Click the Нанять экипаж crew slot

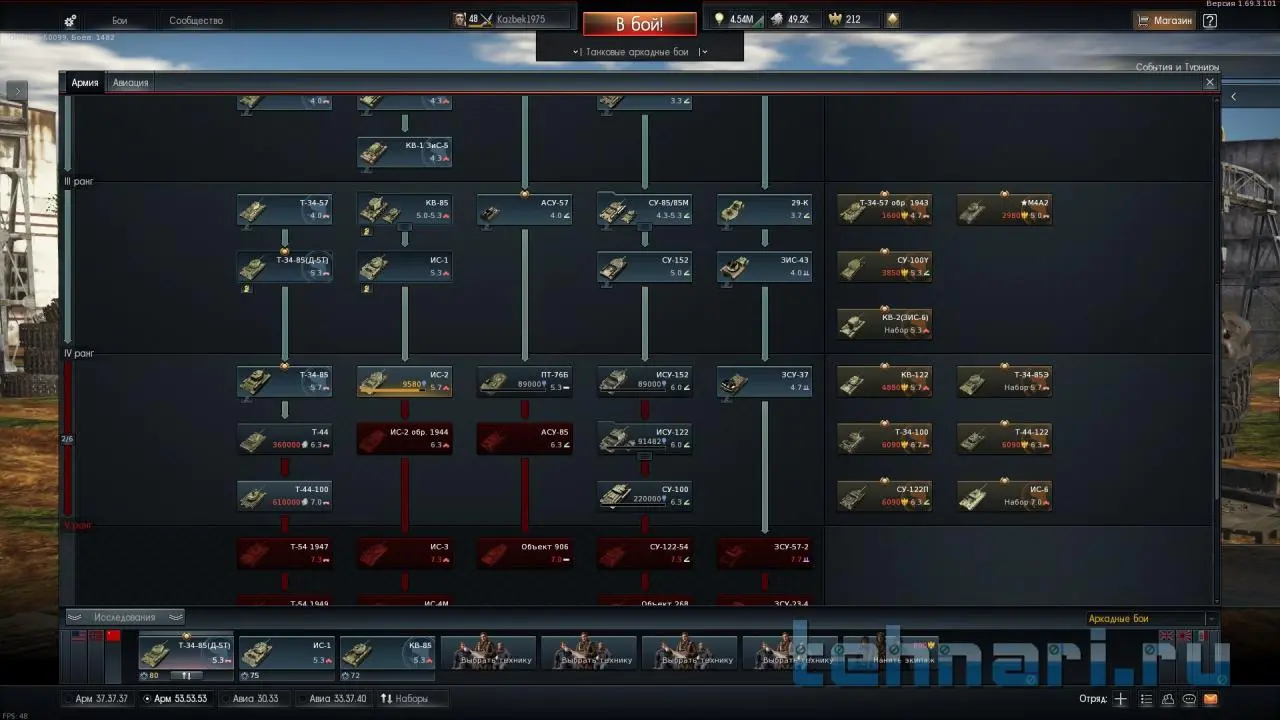(x=889, y=653)
